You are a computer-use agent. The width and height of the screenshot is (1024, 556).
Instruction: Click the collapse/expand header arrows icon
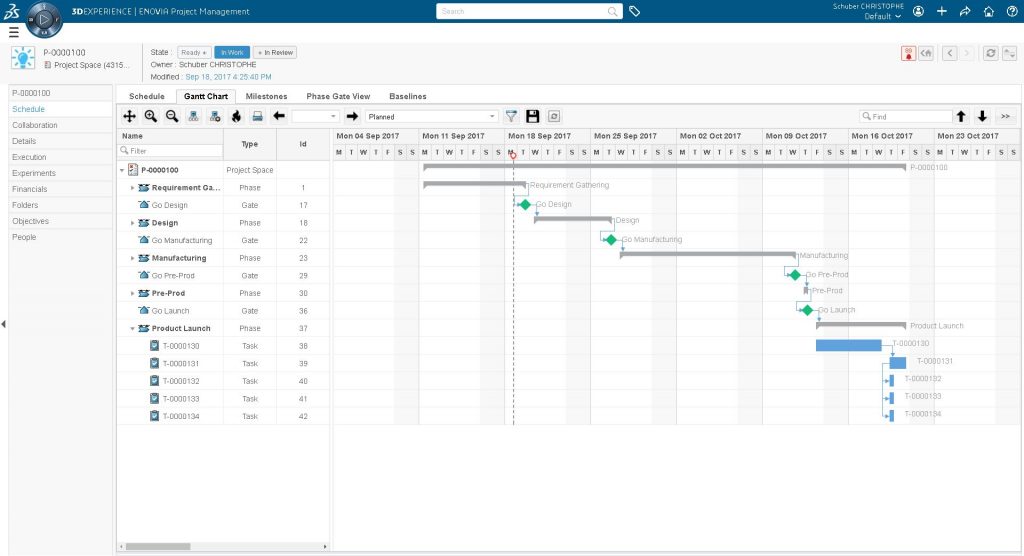(1010, 54)
